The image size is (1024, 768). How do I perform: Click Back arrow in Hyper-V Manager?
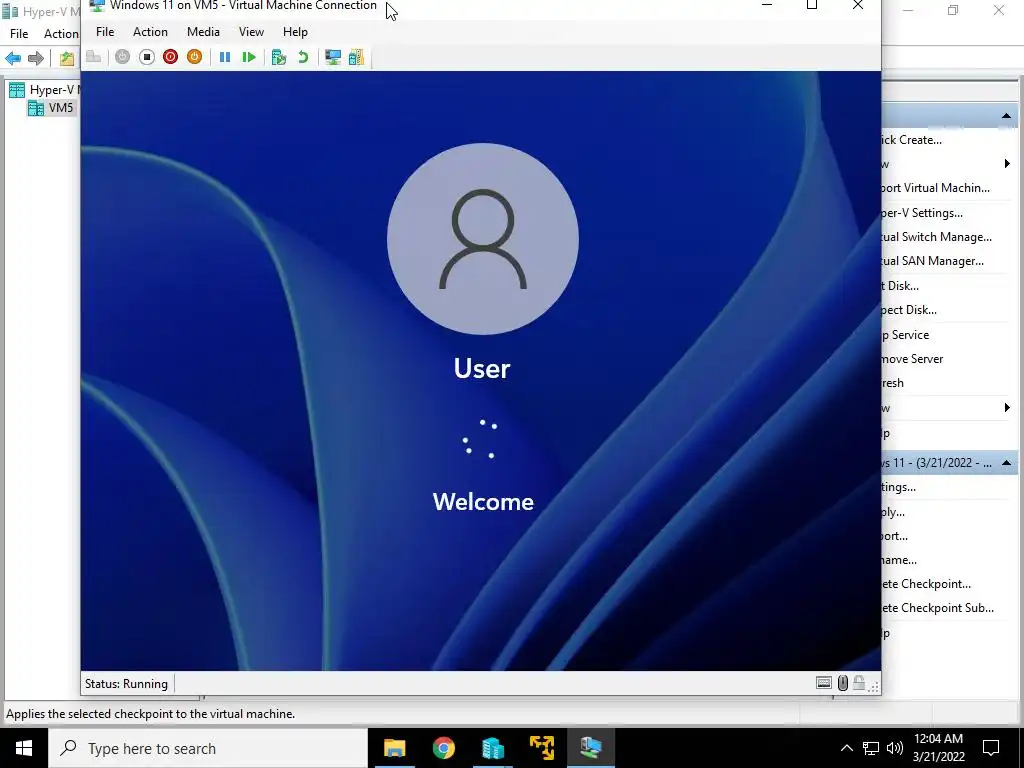pos(12,59)
